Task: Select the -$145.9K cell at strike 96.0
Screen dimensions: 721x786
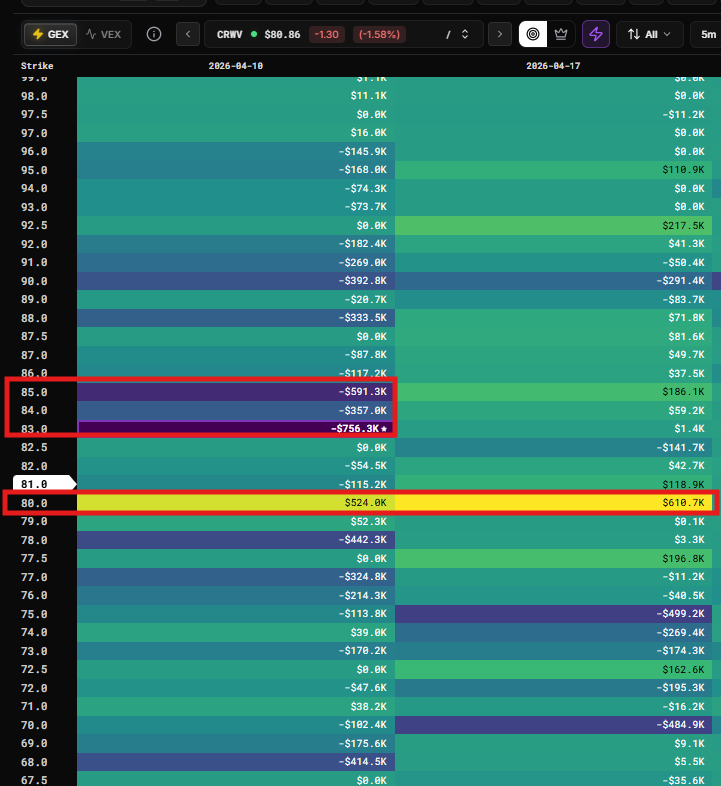Action: 236,151
